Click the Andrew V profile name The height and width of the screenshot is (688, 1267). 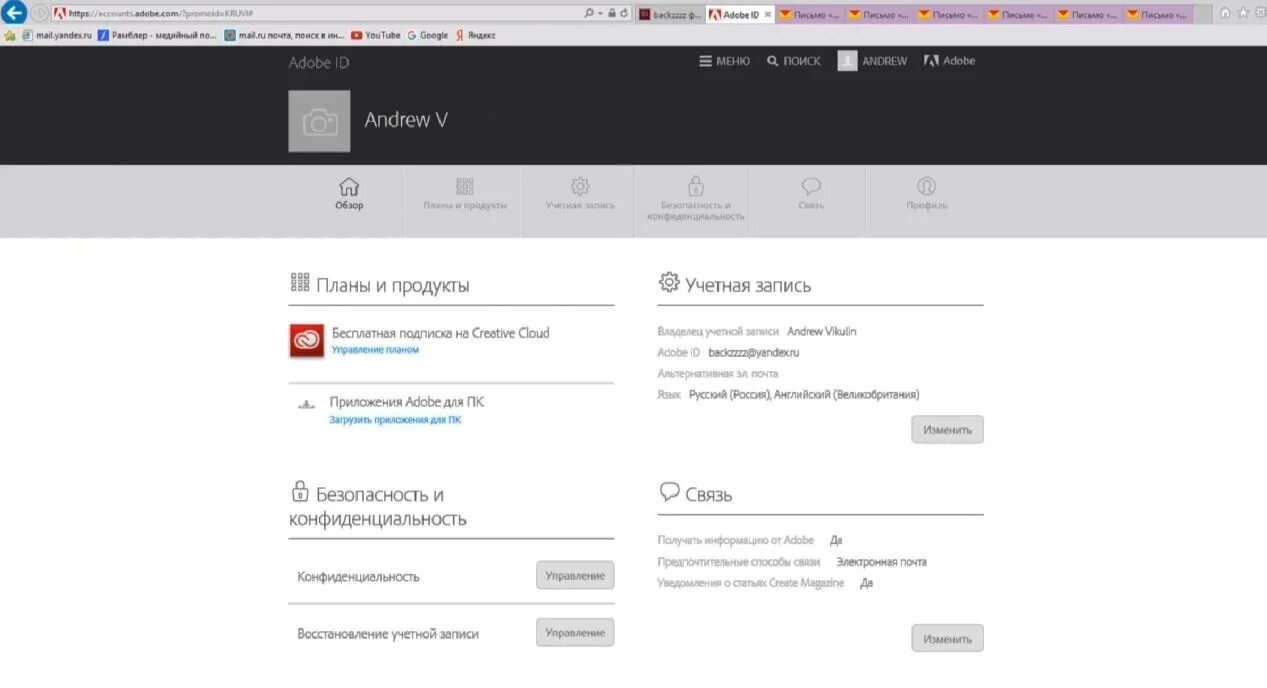pyautogui.click(x=406, y=120)
